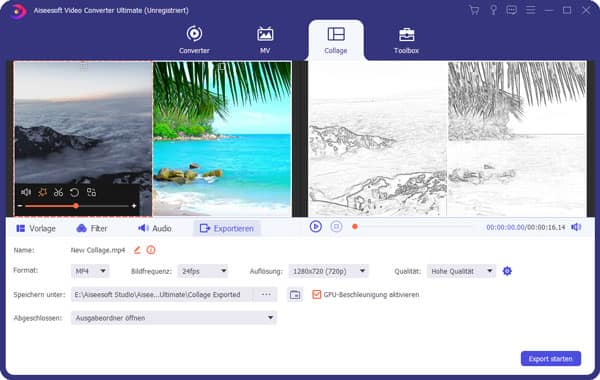Screen dimensions: 600x380
Task: Stop the preview playback
Action: (336, 227)
